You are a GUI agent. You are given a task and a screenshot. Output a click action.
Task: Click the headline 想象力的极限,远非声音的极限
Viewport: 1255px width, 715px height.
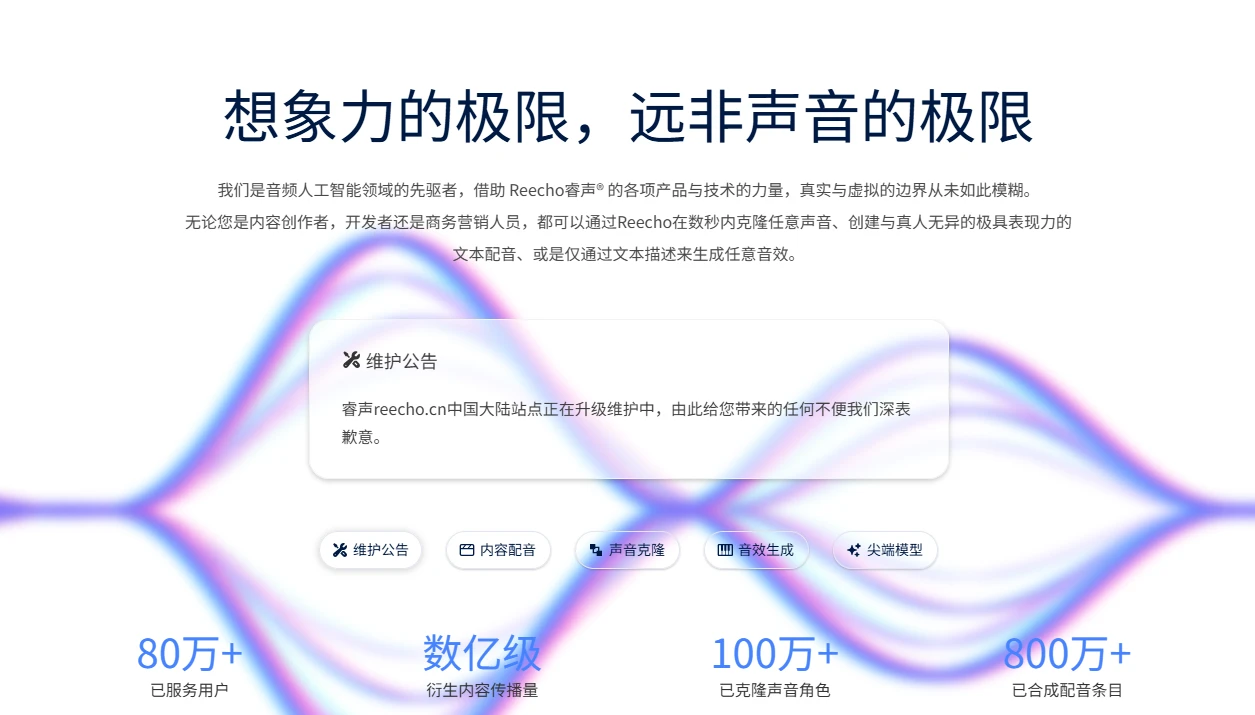628,116
